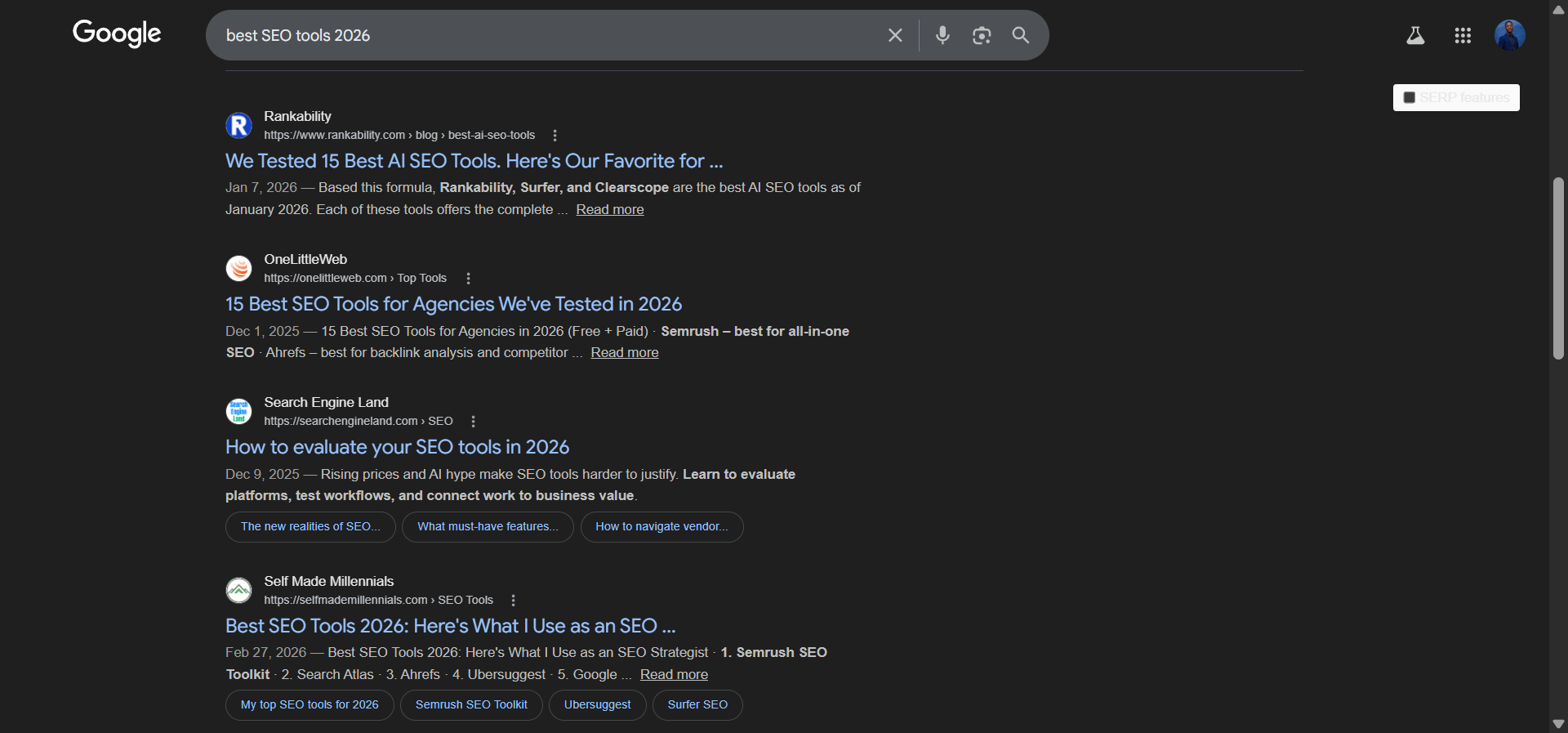Viewport: 1568px width, 733px height.
Task: Open the Google apps grid
Action: coord(1463,35)
